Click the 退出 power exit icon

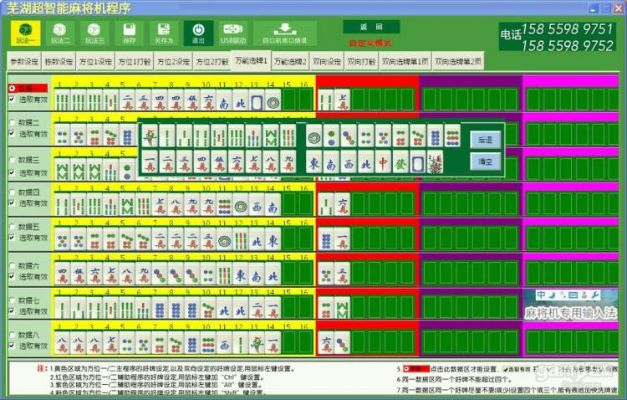(x=198, y=33)
